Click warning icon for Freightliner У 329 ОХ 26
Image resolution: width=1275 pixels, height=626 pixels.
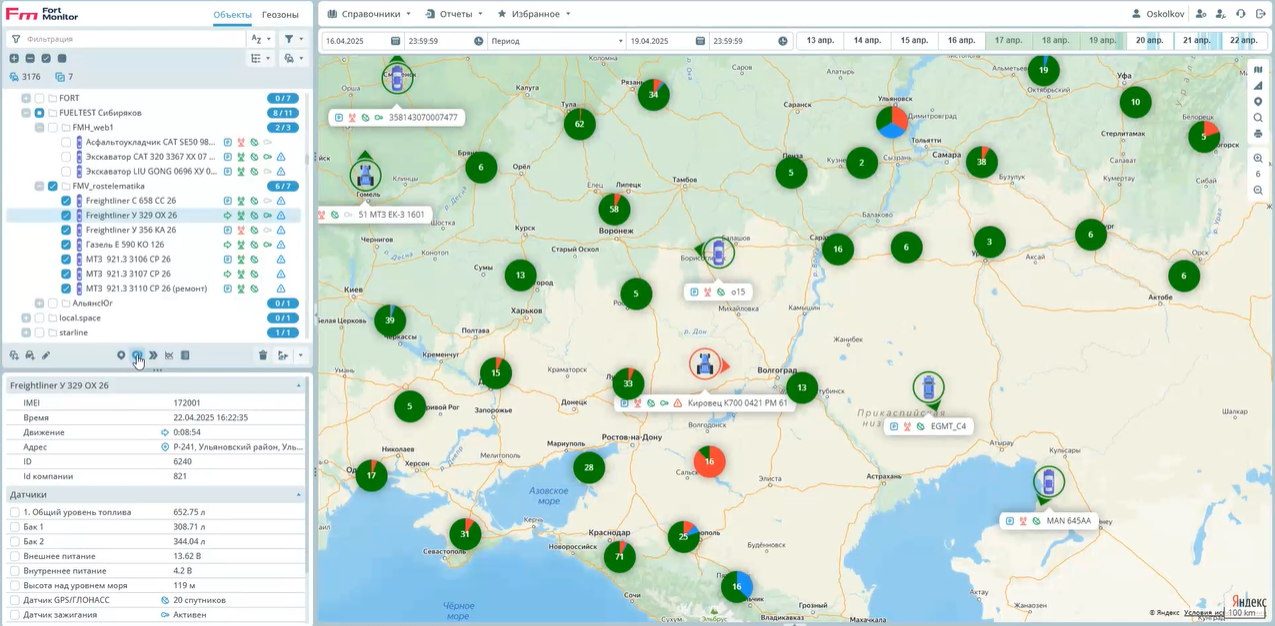(281, 215)
